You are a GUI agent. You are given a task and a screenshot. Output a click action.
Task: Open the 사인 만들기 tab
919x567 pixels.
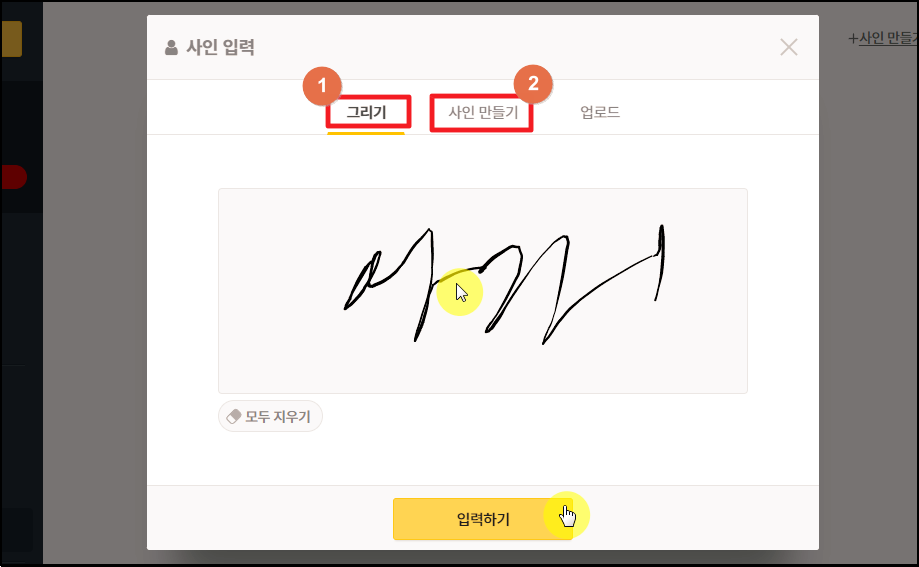coord(483,112)
